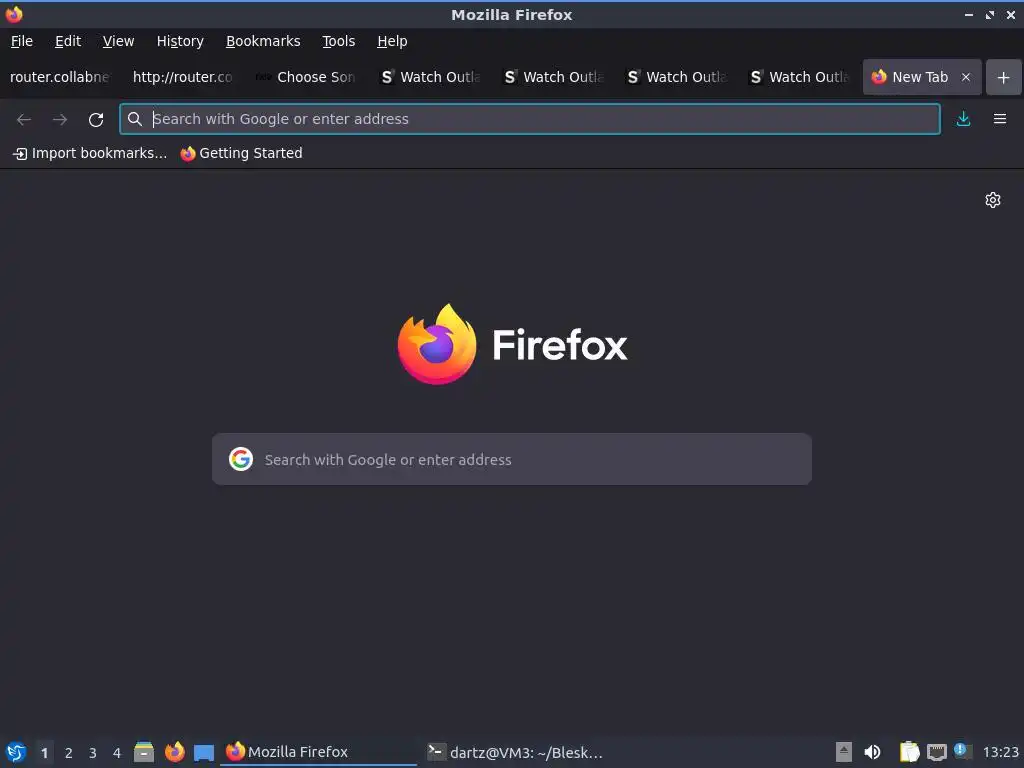Open a new tab with the plus button
Screen dimensions: 1024x768
tap(1004, 77)
